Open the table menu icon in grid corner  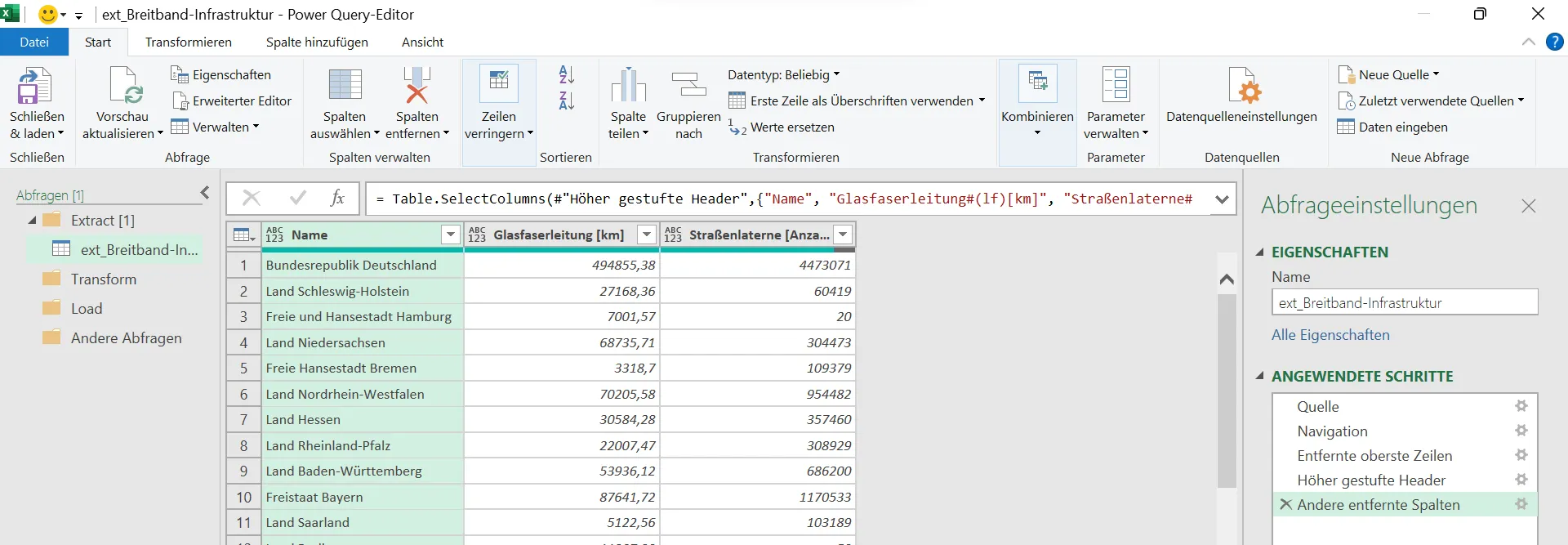(x=244, y=235)
